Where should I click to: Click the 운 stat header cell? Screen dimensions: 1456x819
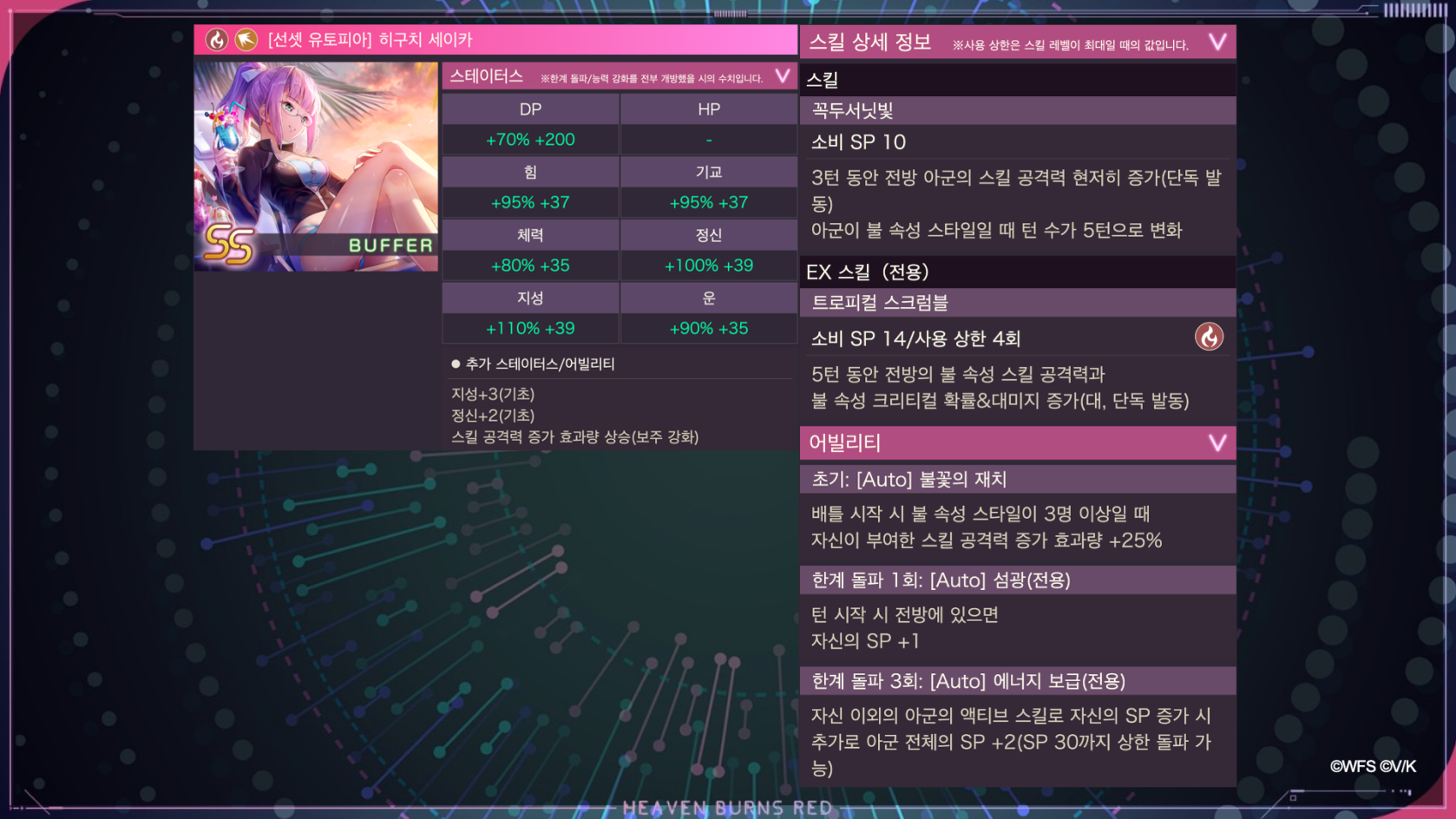coord(709,298)
